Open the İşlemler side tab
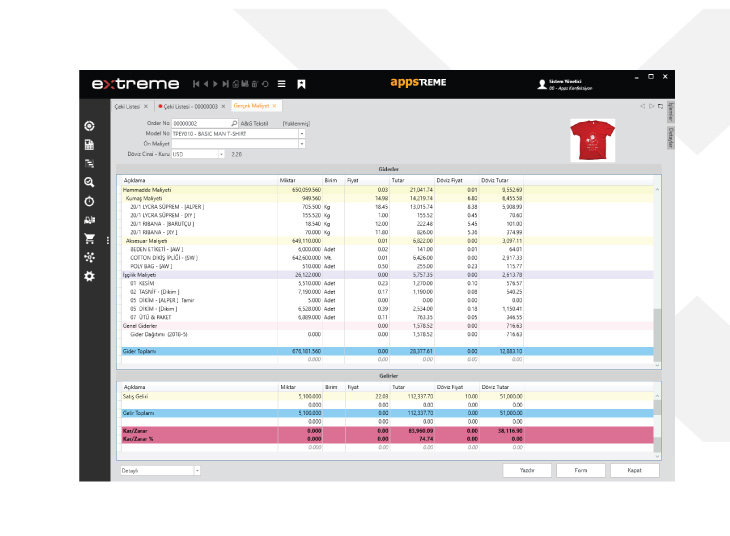The image size is (730, 536). (671, 112)
